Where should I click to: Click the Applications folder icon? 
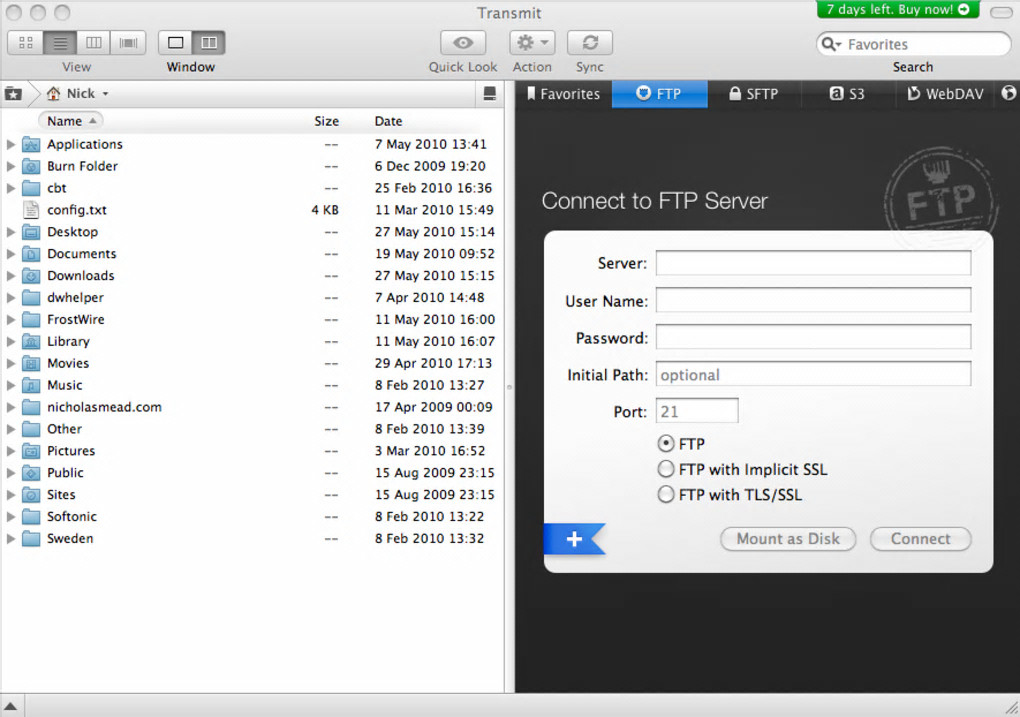tap(31, 144)
